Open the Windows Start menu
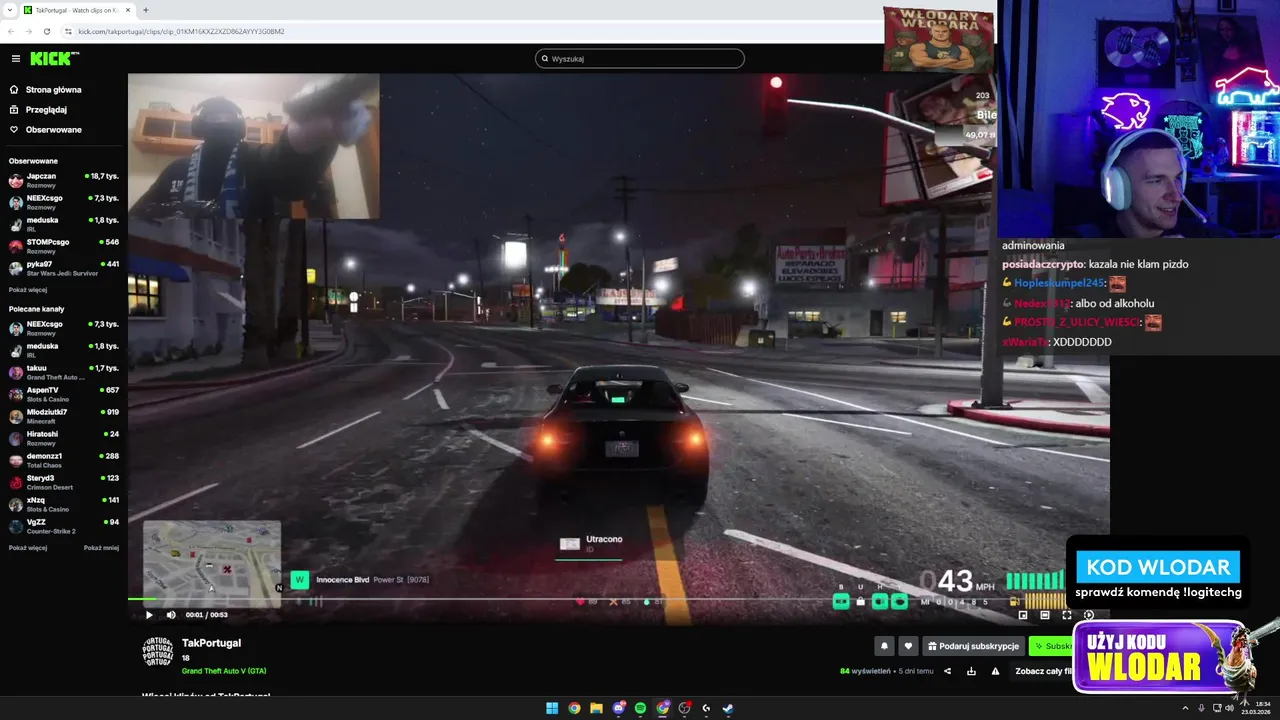 tap(552, 708)
